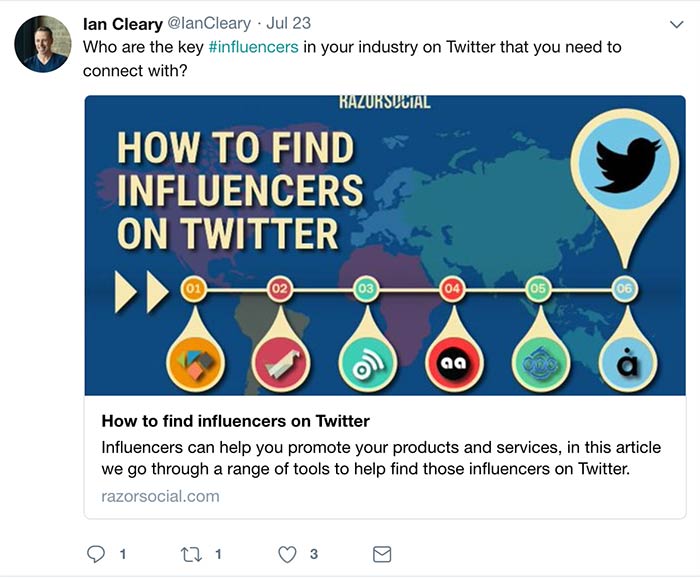Click the yellow double-arrow play marker

click(139, 291)
